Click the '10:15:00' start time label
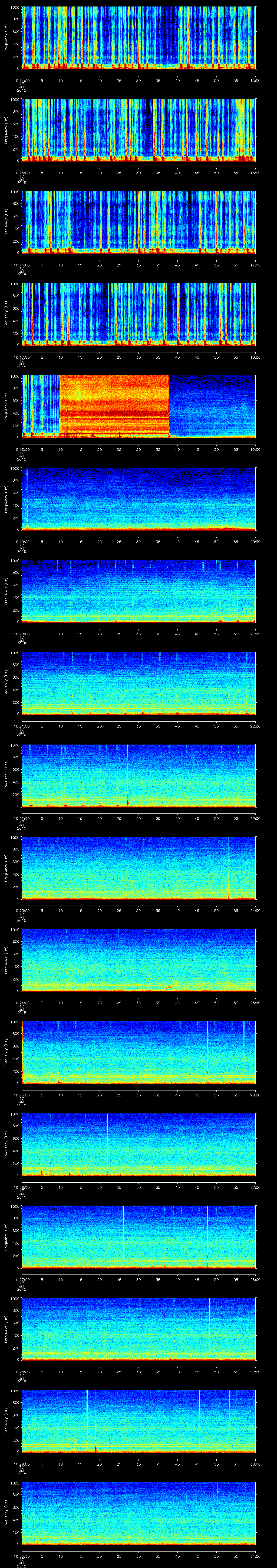The width and height of the screenshot is (277, 1568). click(21, 173)
